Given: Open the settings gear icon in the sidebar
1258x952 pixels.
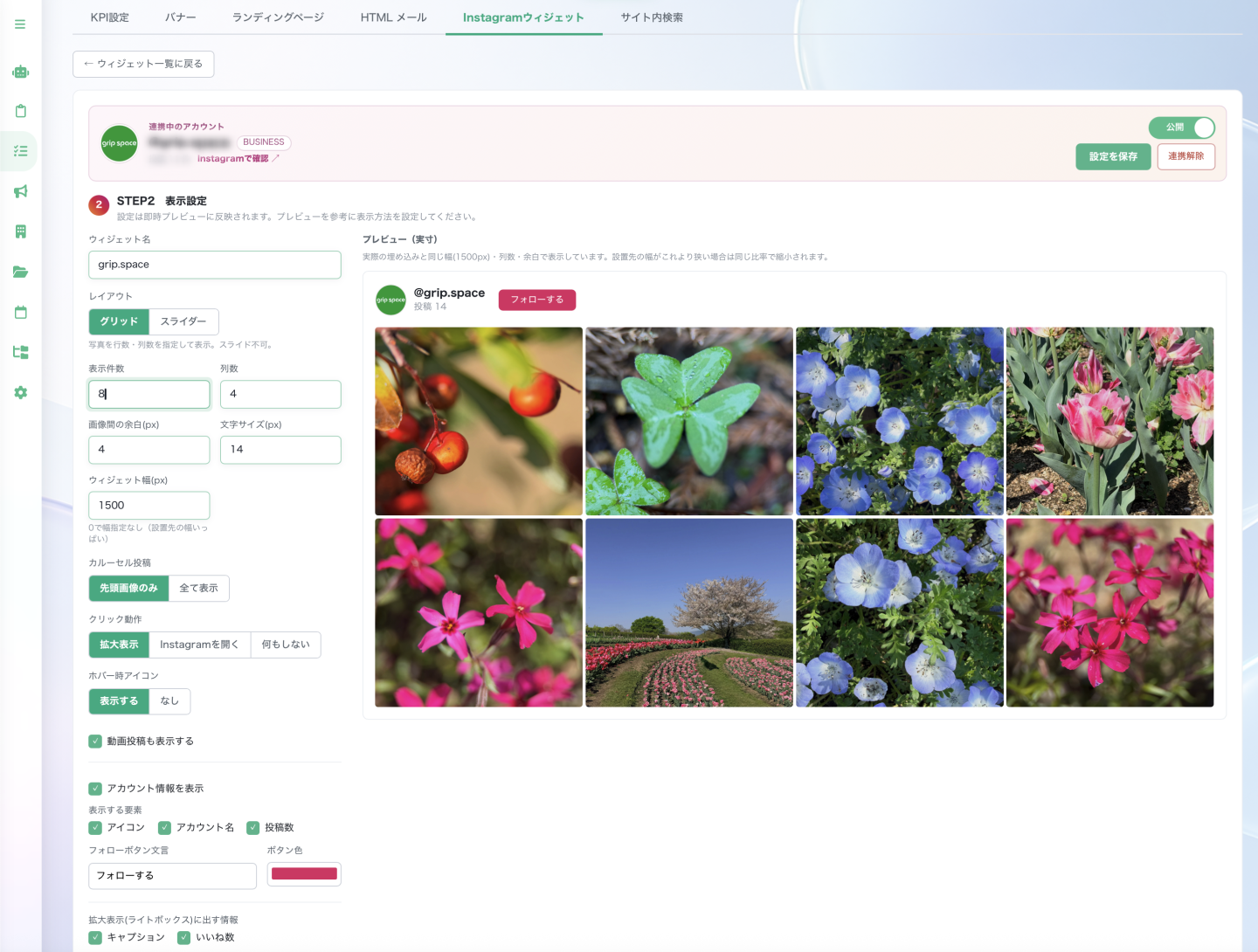Looking at the screenshot, I should pos(21,392).
